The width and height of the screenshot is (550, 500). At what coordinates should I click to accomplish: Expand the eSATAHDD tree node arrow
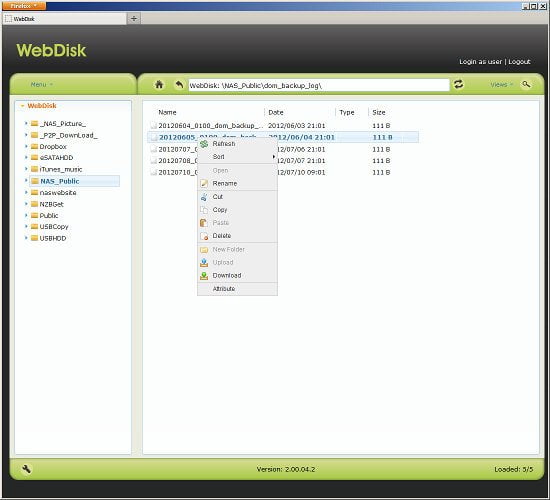coord(26,157)
